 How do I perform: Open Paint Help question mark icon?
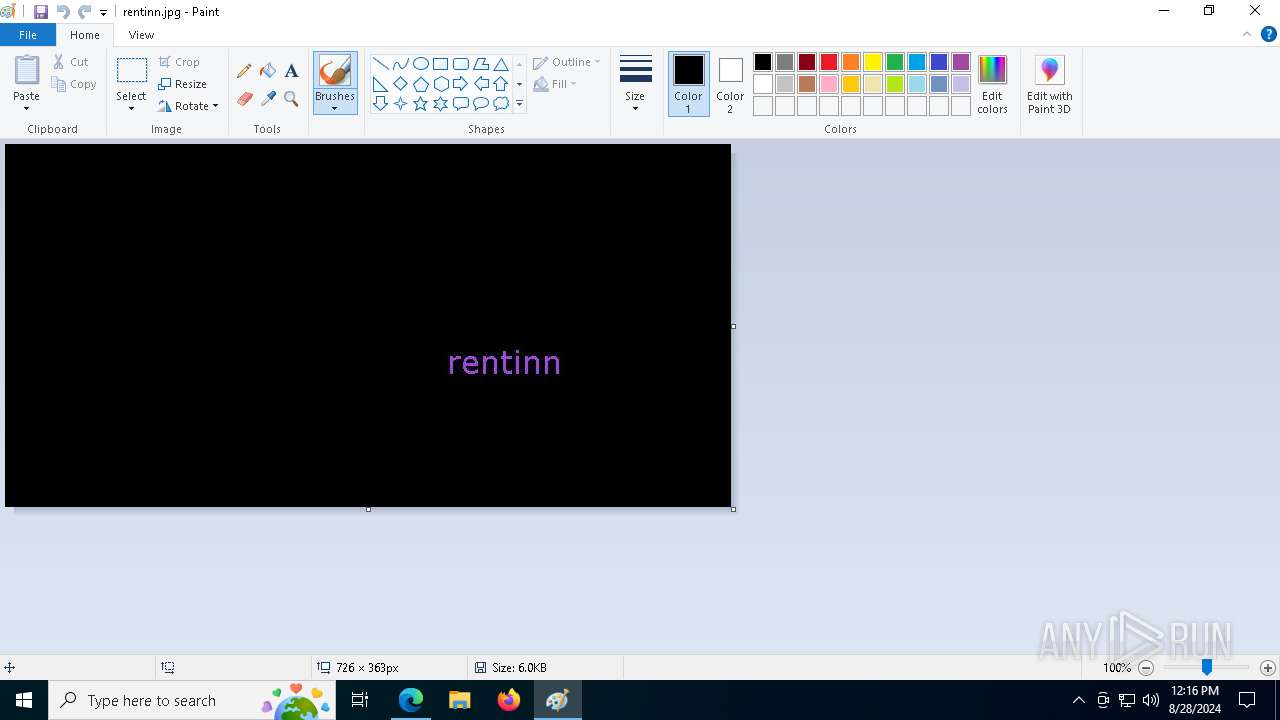(x=1268, y=34)
